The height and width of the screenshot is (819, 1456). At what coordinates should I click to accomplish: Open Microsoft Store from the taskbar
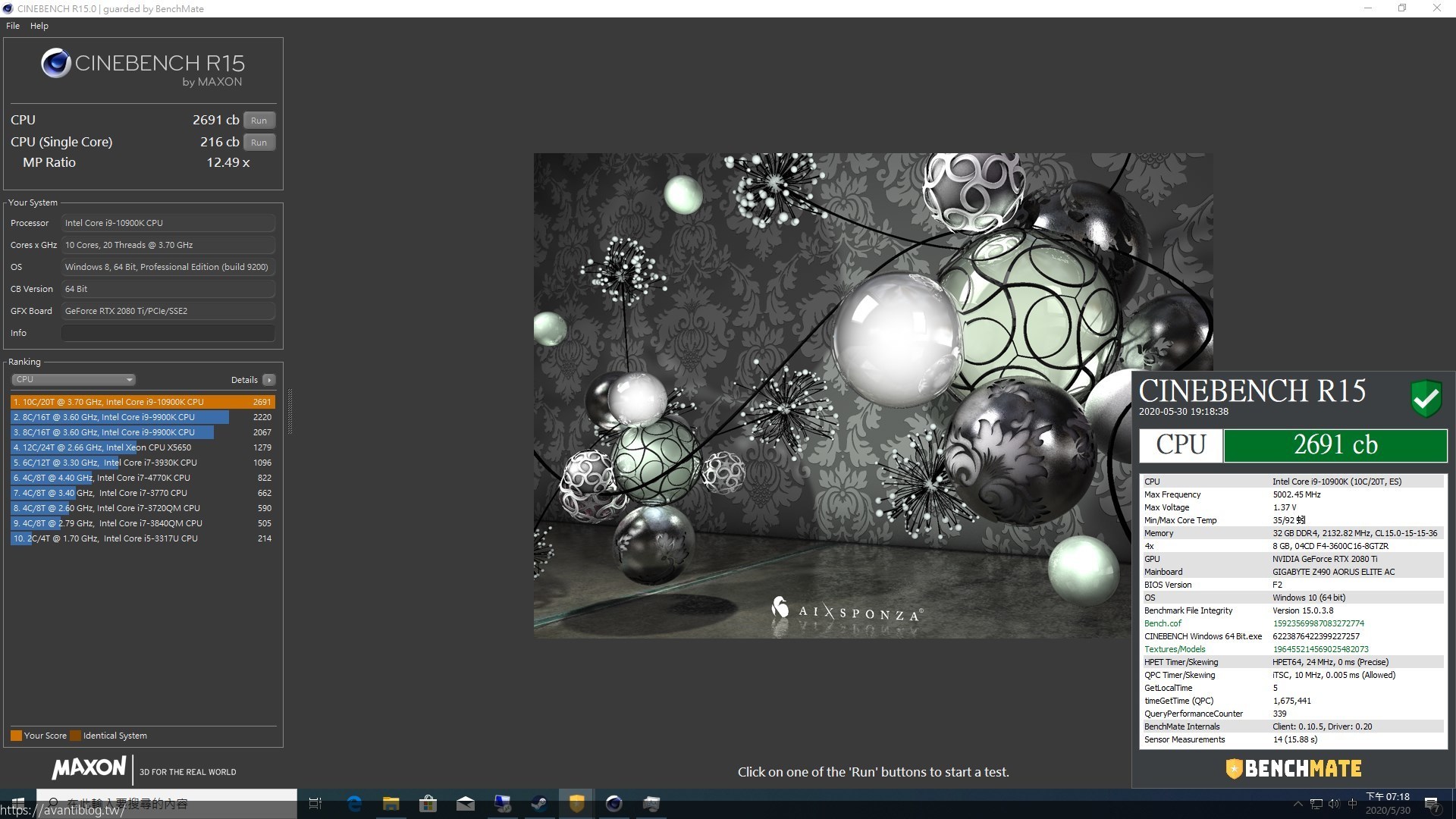[x=428, y=804]
